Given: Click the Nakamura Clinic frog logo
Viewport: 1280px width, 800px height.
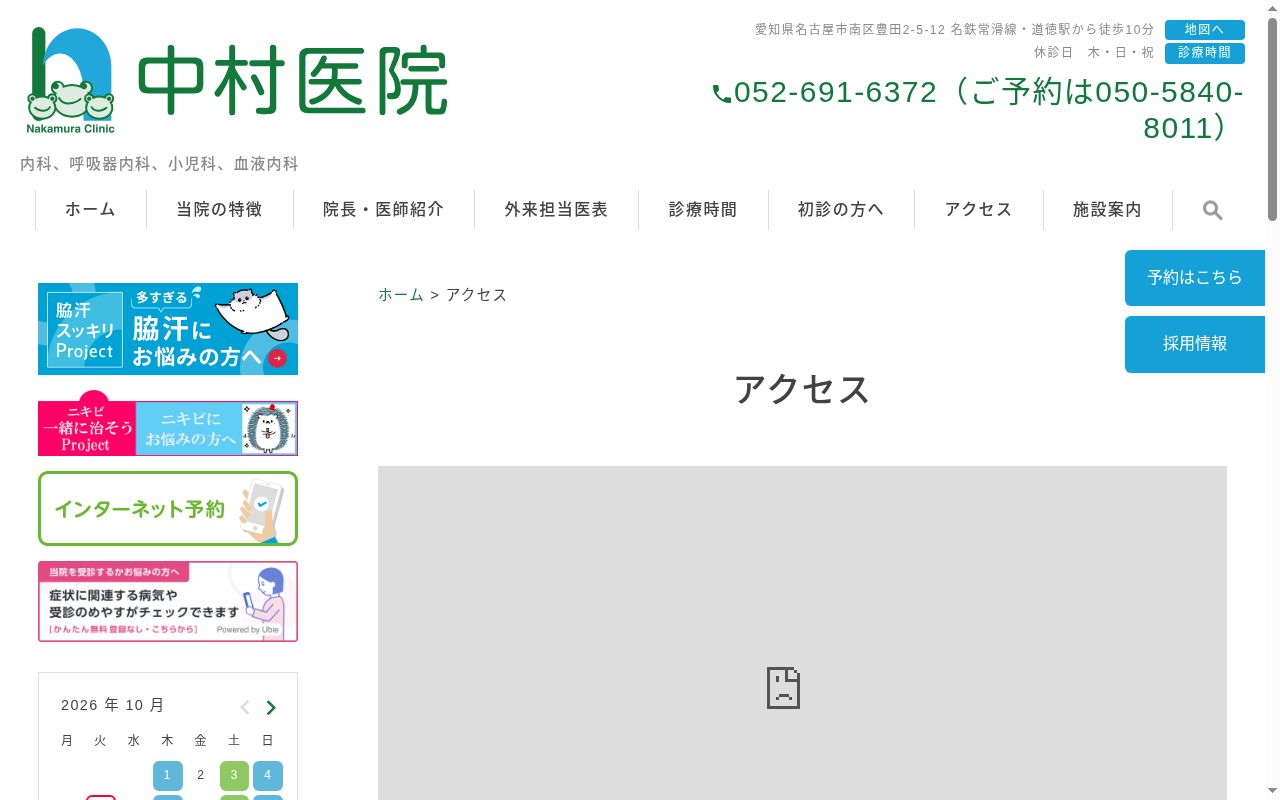Looking at the screenshot, I should [x=71, y=80].
